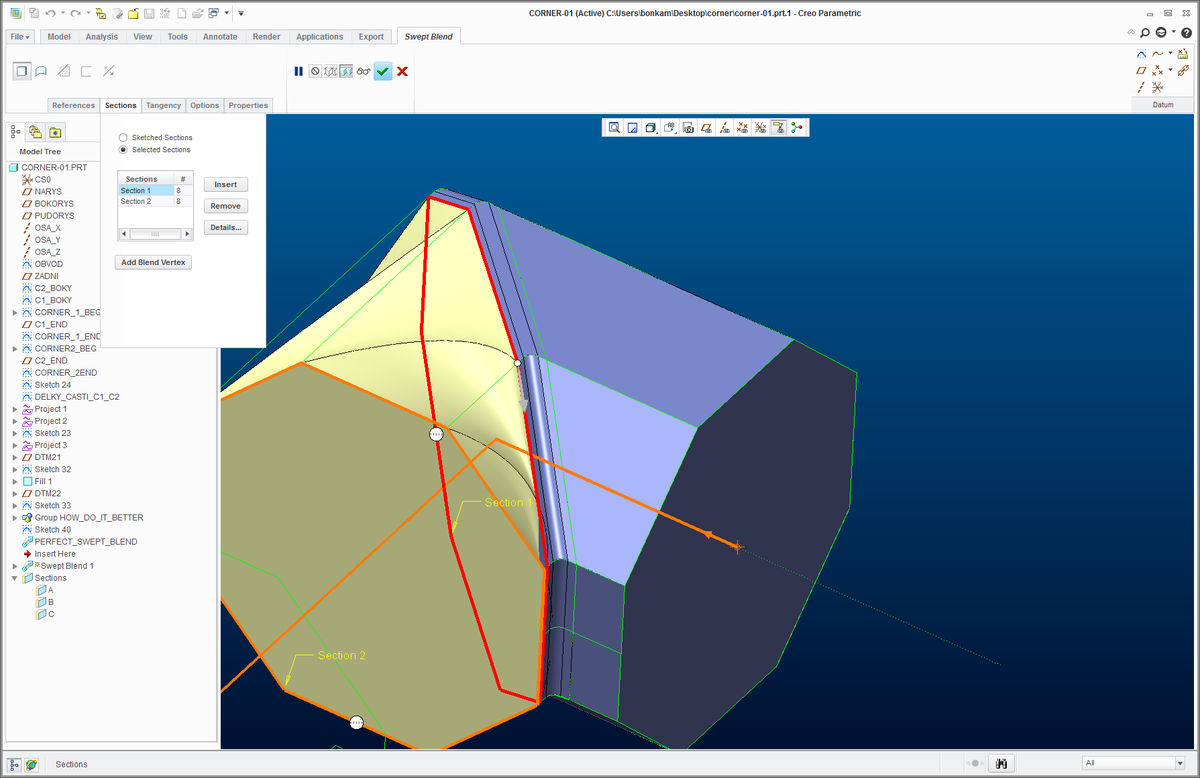Open the Properties panel tab

248,105
